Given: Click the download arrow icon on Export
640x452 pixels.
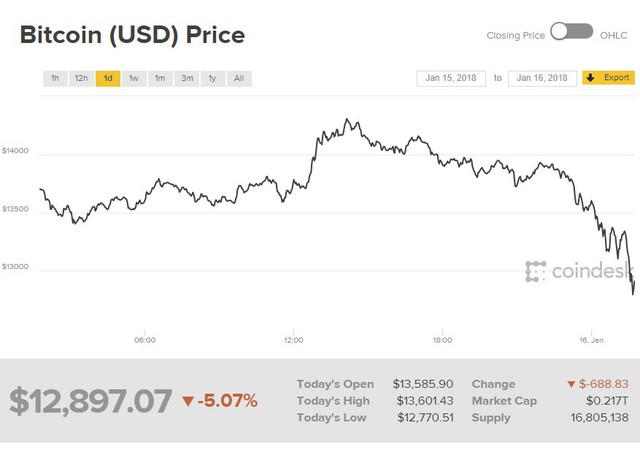Looking at the screenshot, I should tap(590, 78).
